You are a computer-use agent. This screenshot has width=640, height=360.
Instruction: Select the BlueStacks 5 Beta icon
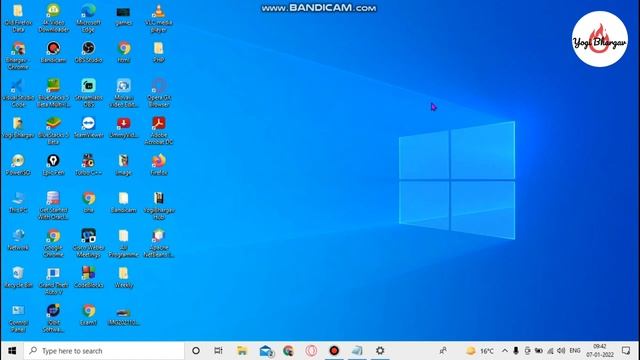coord(53,131)
